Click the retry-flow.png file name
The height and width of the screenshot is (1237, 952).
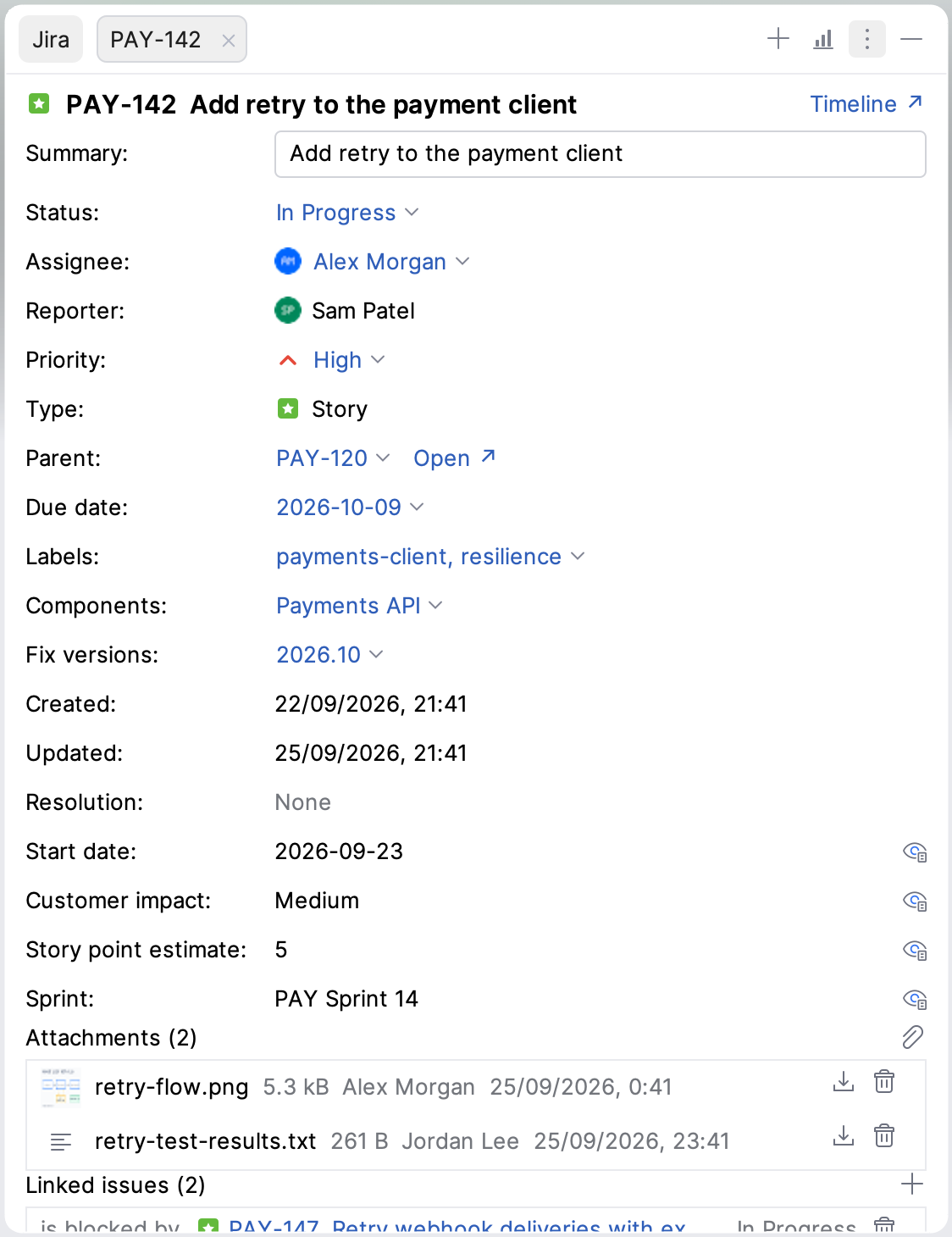[172, 1087]
